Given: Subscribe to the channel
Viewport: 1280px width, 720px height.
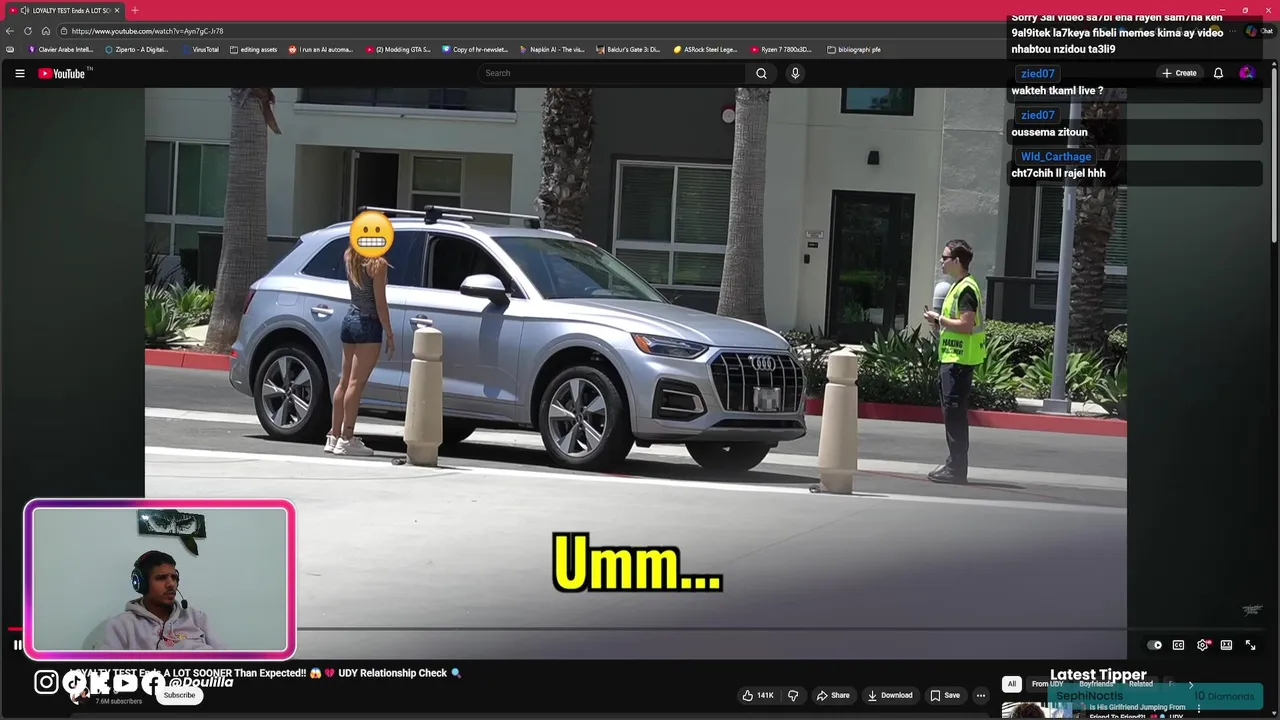Looking at the screenshot, I should pos(180,695).
